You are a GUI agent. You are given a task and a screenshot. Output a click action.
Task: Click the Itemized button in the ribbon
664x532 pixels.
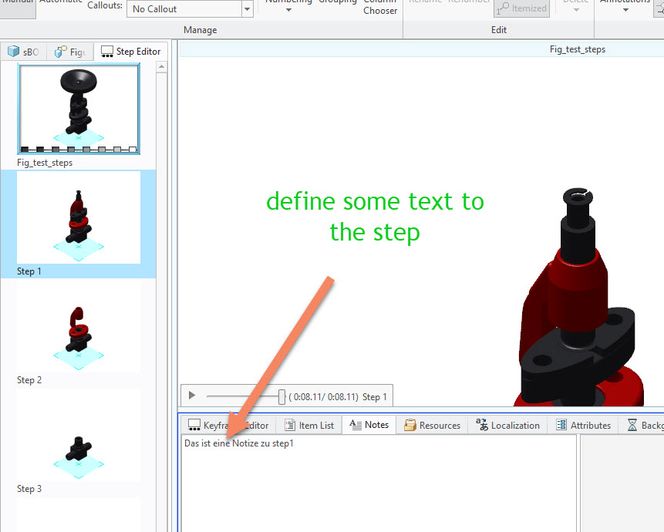click(x=521, y=8)
